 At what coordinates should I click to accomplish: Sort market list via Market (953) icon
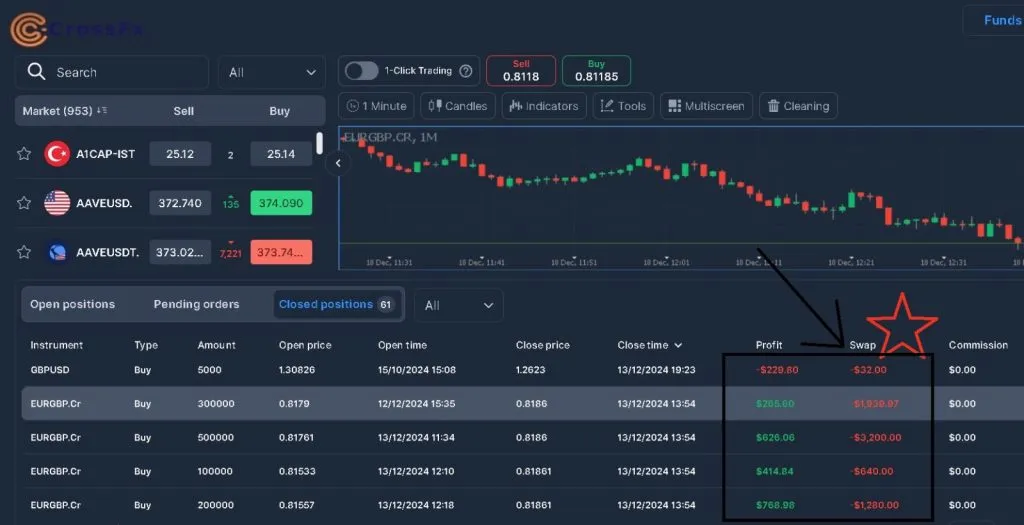pos(102,111)
